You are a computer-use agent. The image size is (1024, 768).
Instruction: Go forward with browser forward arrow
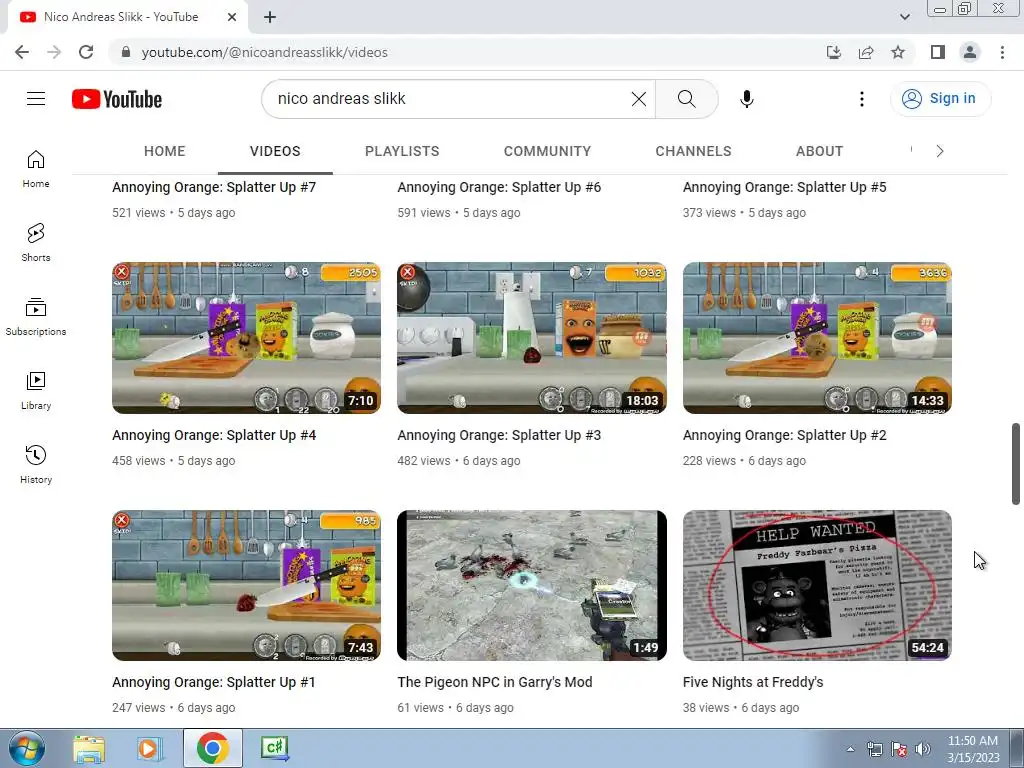pos(54,52)
